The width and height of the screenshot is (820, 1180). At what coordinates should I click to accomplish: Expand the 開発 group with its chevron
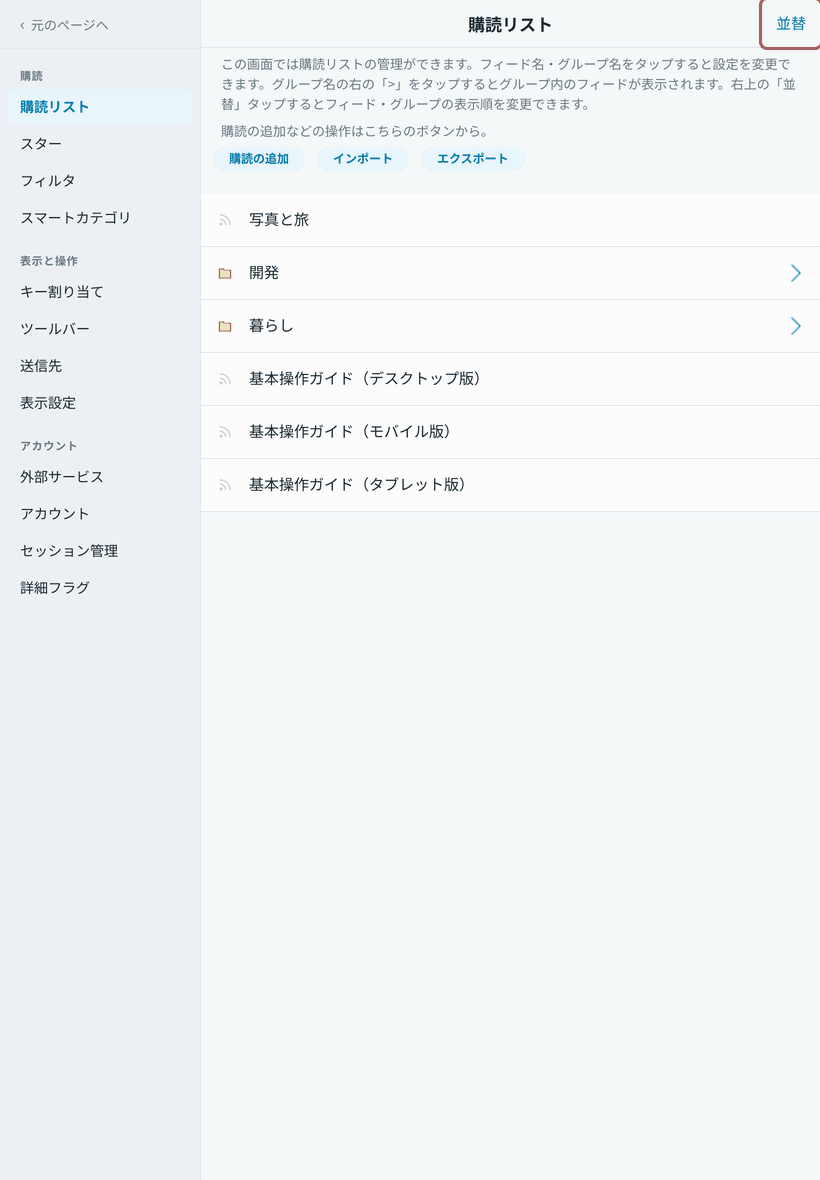(795, 273)
